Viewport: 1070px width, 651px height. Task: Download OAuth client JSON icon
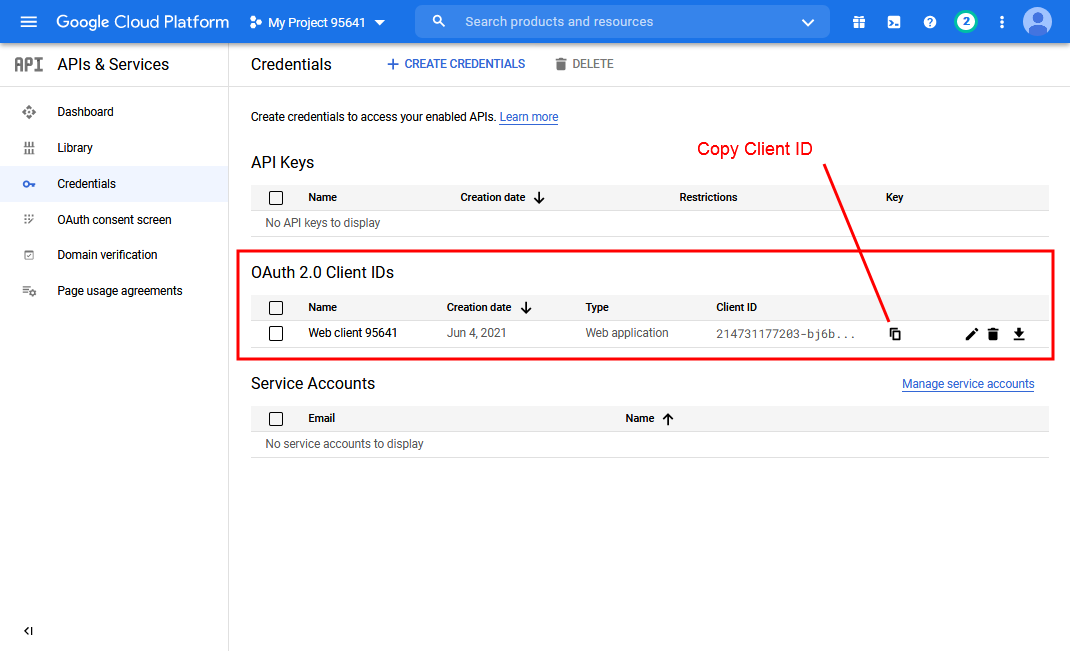pos(1019,334)
